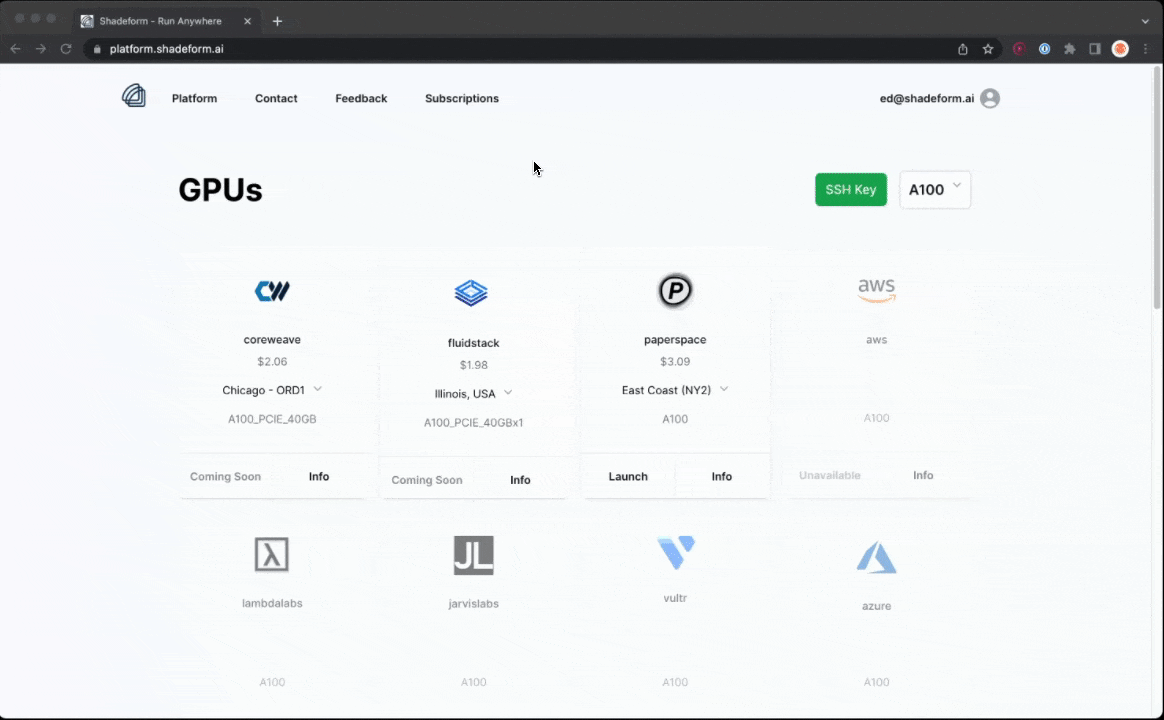This screenshot has width=1164, height=720.
Task: Click the green SSH Key button
Action: 851,189
